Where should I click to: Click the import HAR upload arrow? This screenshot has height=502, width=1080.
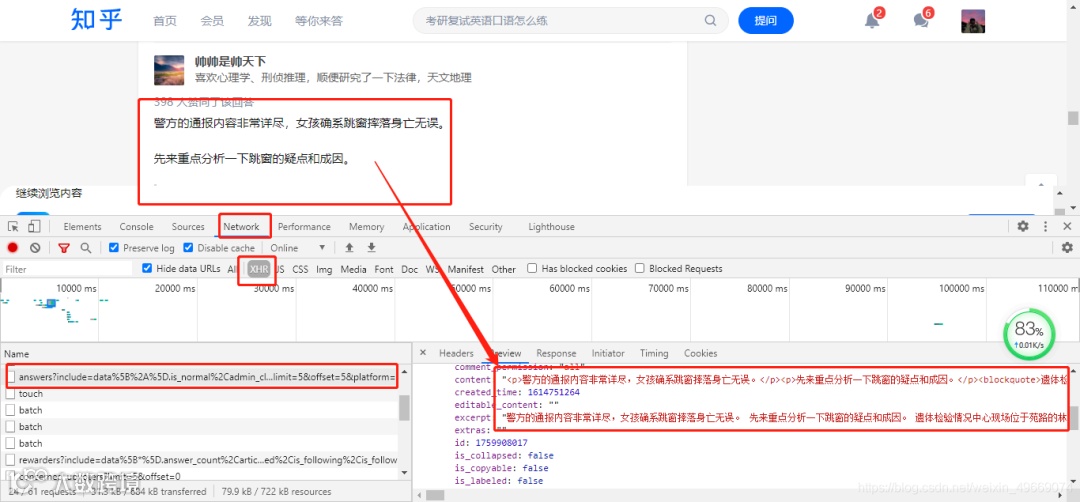pos(349,248)
